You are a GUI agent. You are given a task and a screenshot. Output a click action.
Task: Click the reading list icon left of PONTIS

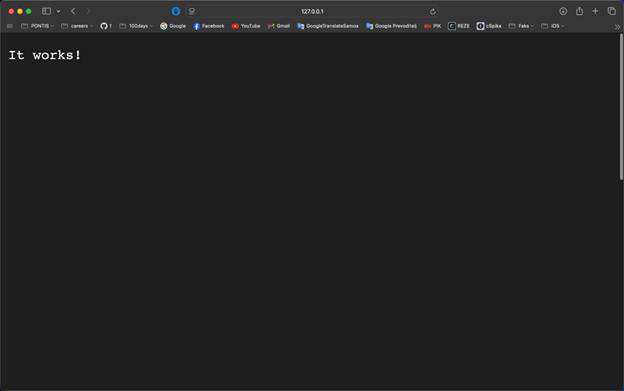pyautogui.click(x=10, y=26)
